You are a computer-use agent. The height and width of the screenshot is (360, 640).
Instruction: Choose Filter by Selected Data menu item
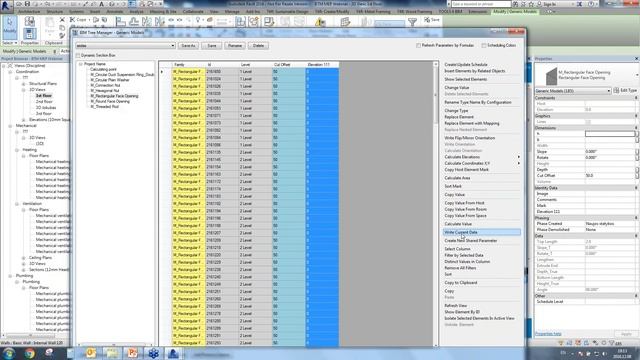coord(464,255)
